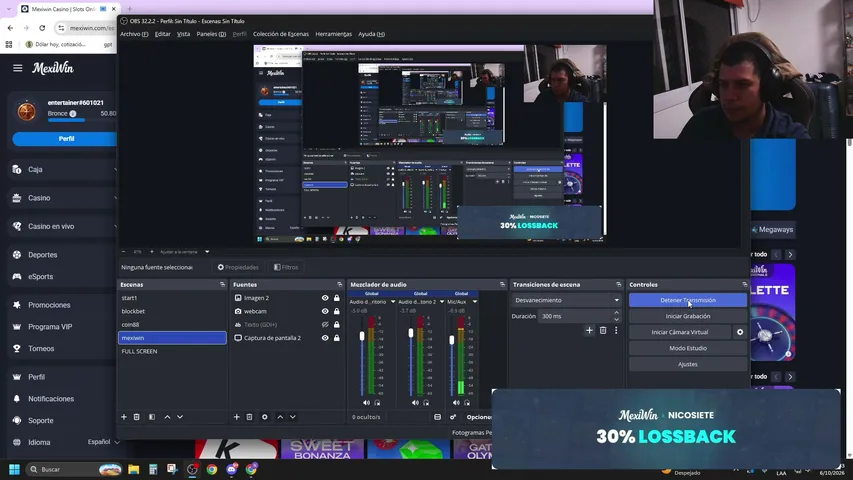Unlock the webcam source

337,311
